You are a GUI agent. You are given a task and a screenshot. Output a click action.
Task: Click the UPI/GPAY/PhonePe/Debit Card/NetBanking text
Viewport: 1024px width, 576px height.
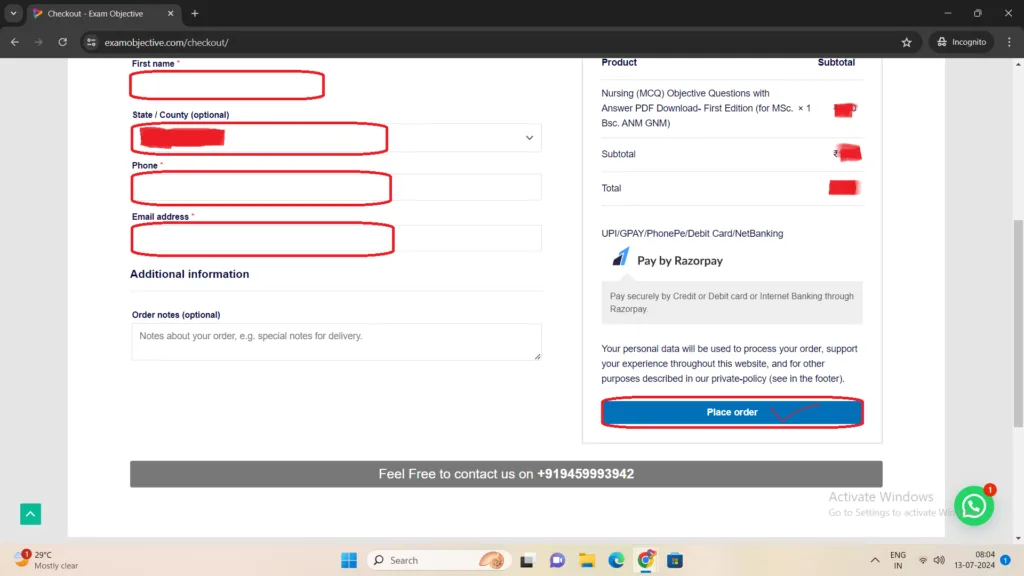click(692, 233)
